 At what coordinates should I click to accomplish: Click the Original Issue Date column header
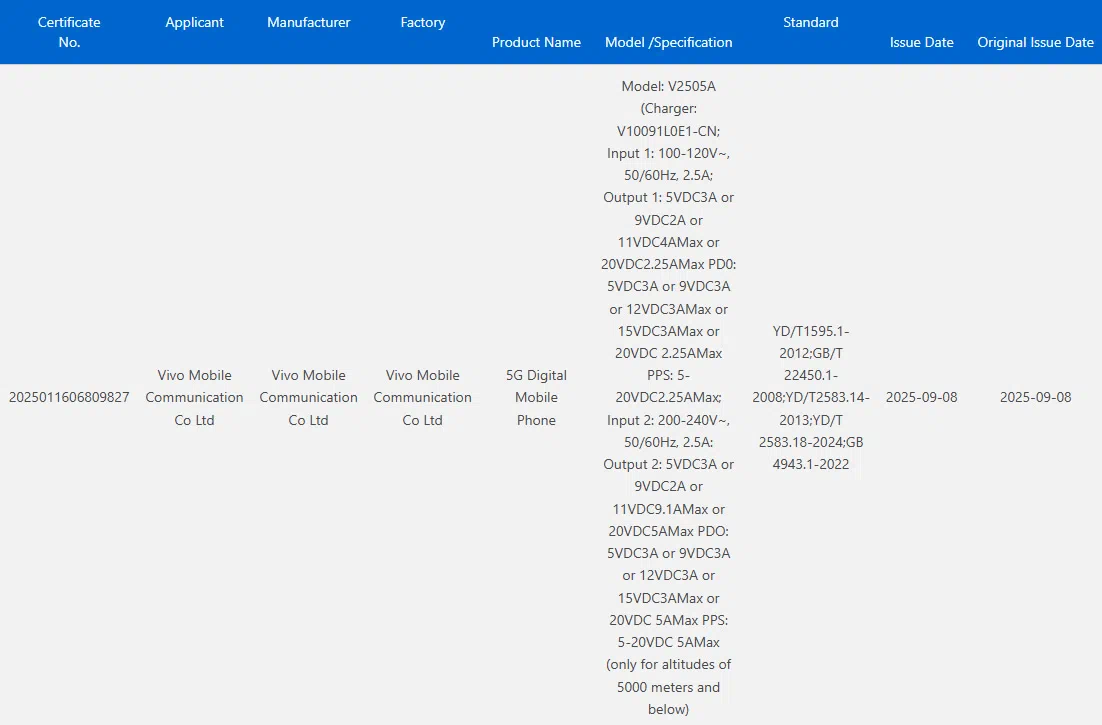(1035, 42)
